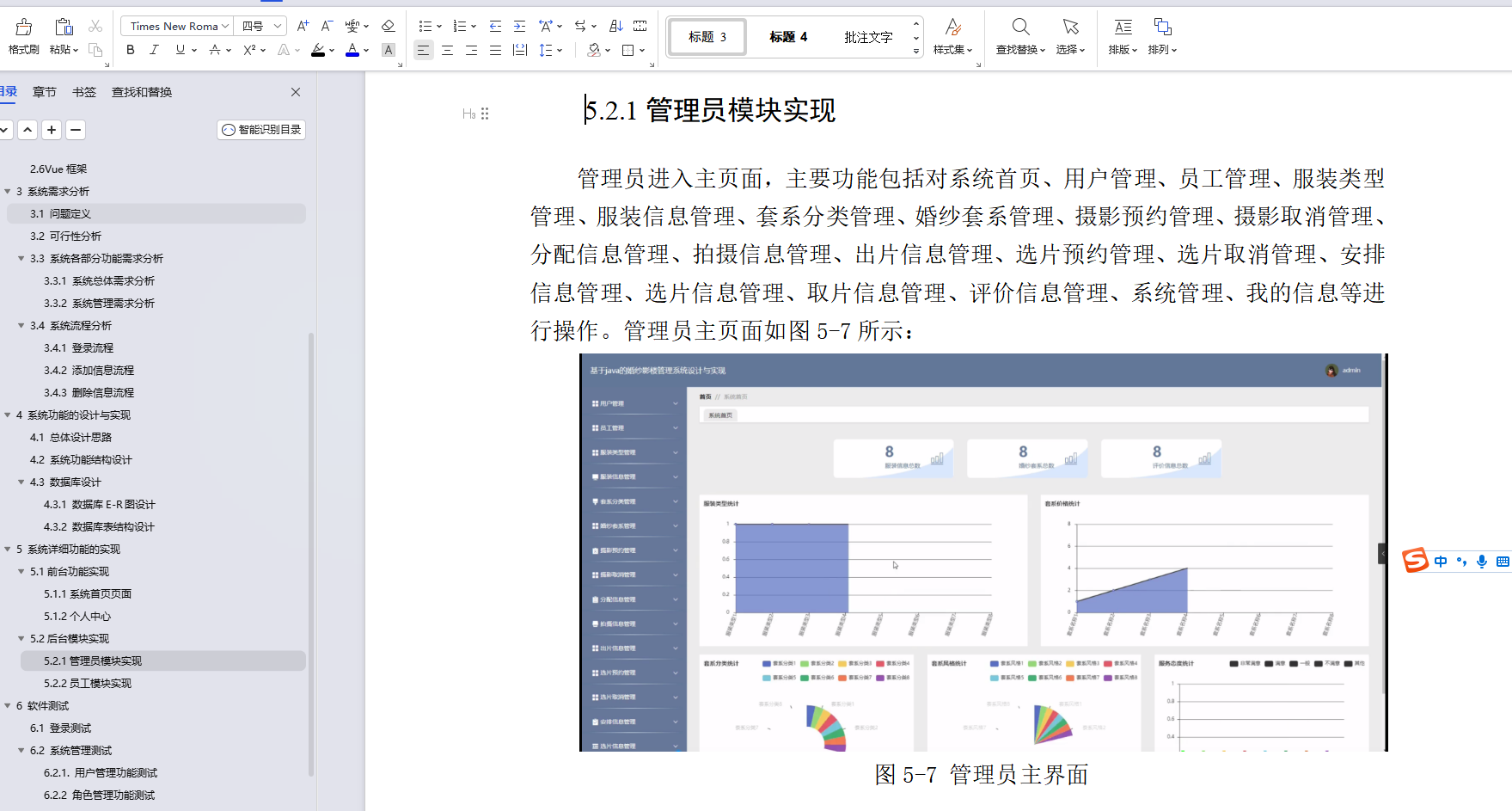
Task: Click the sort A-Z icon
Action: [x=615, y=27]
